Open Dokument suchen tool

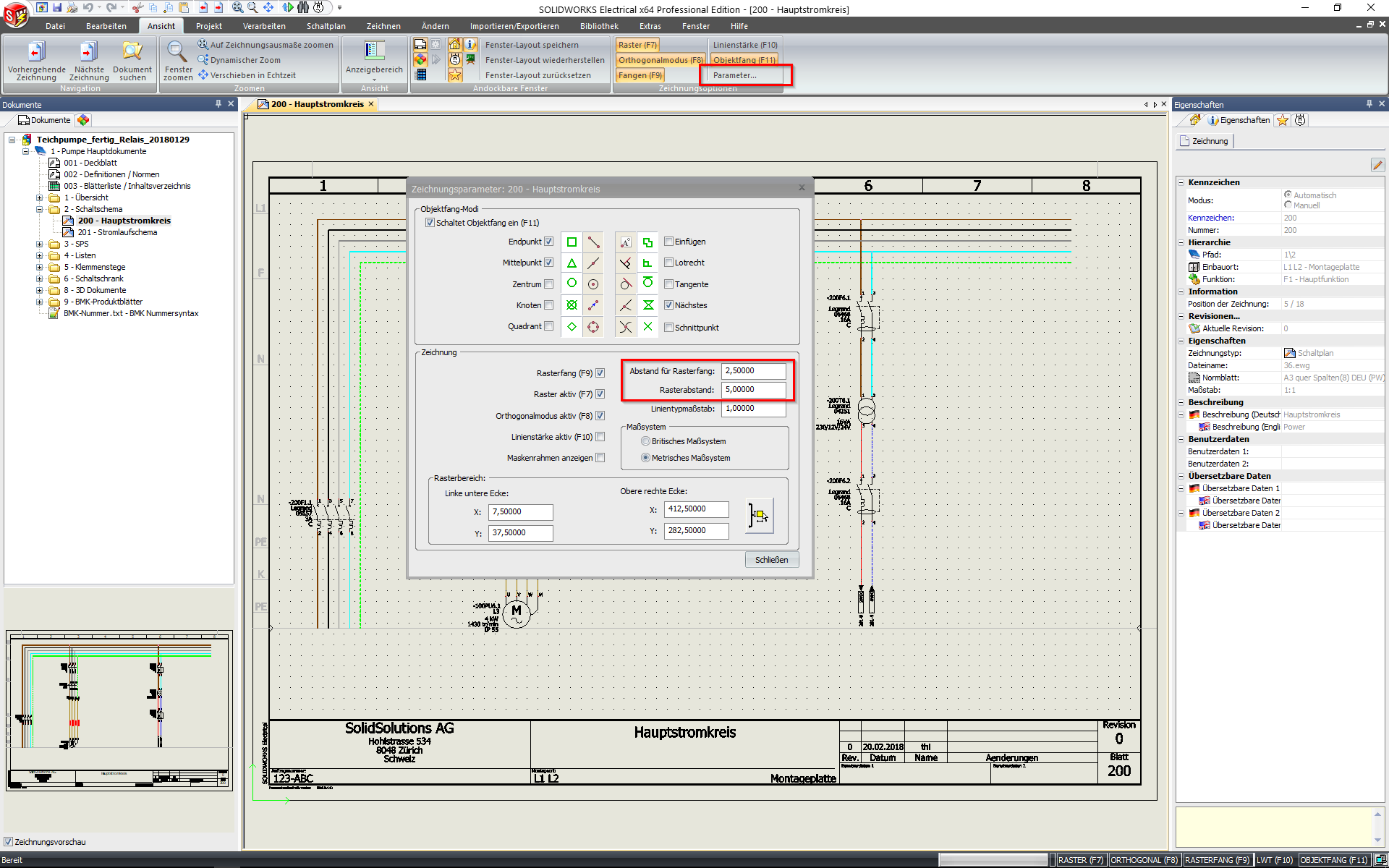coord(132,52)
